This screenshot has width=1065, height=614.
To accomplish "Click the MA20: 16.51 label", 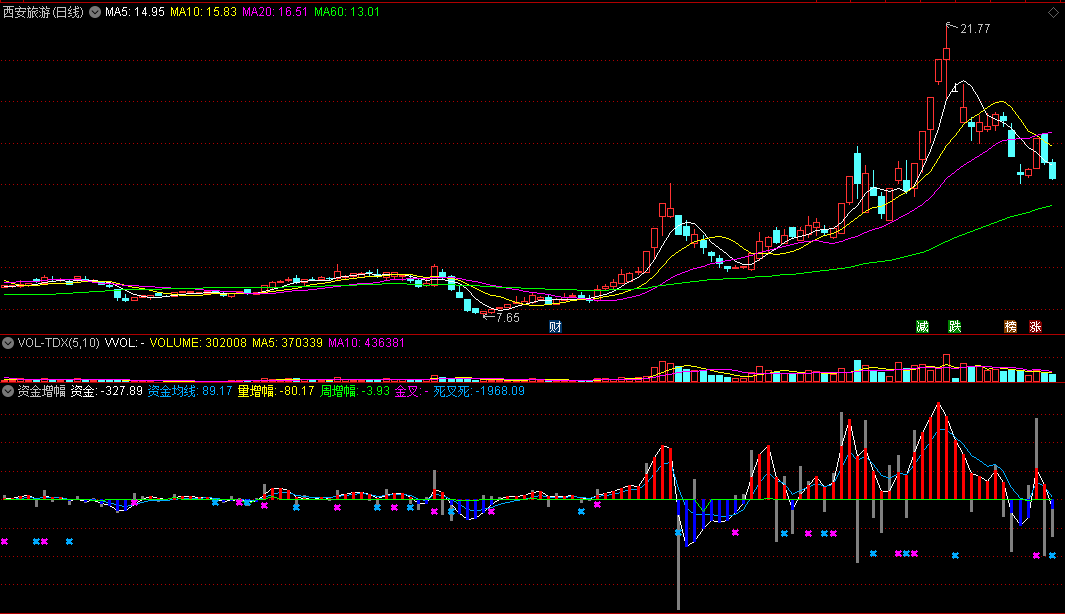I will [x=275, y=12].
